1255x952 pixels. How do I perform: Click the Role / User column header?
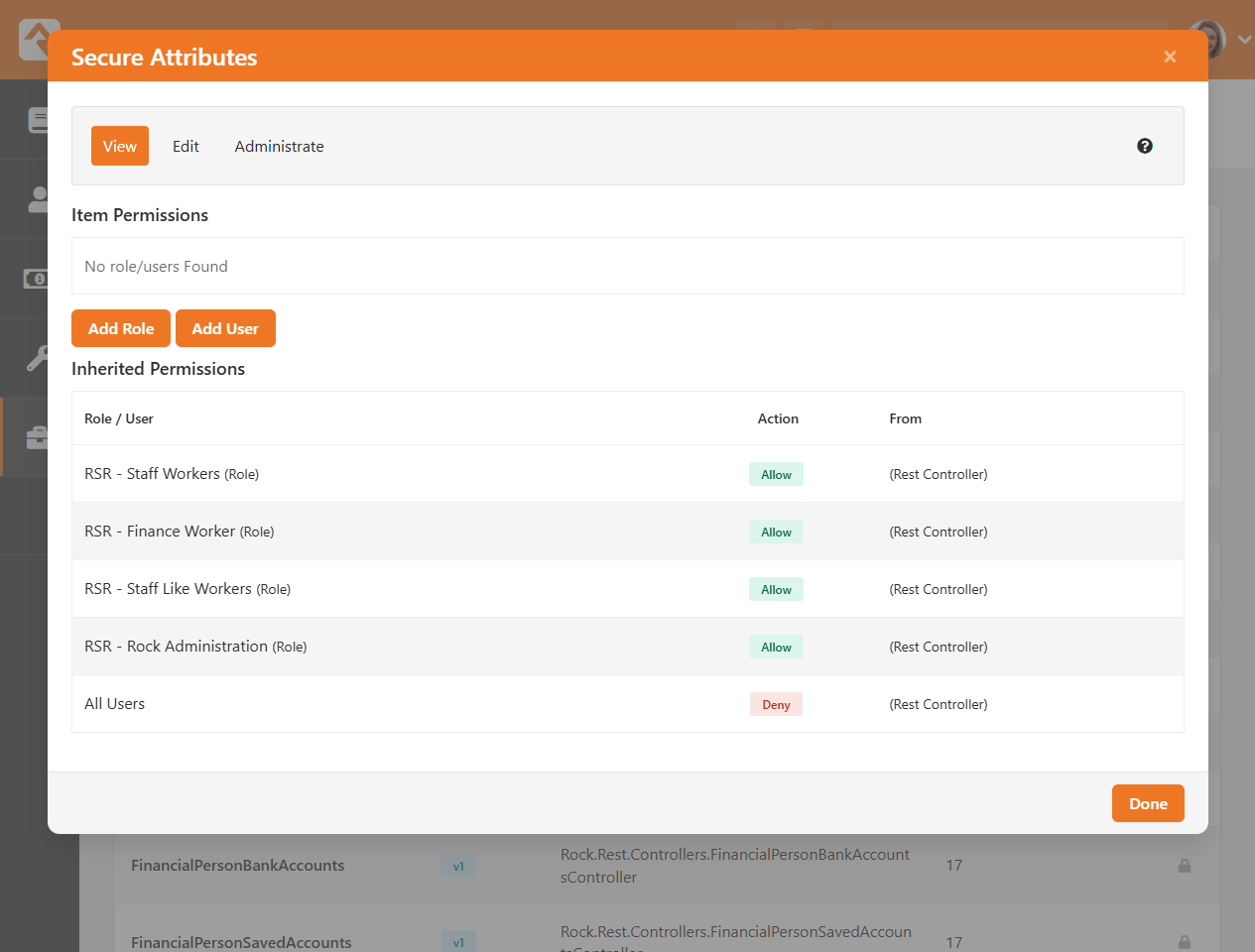tap(119, 418)
